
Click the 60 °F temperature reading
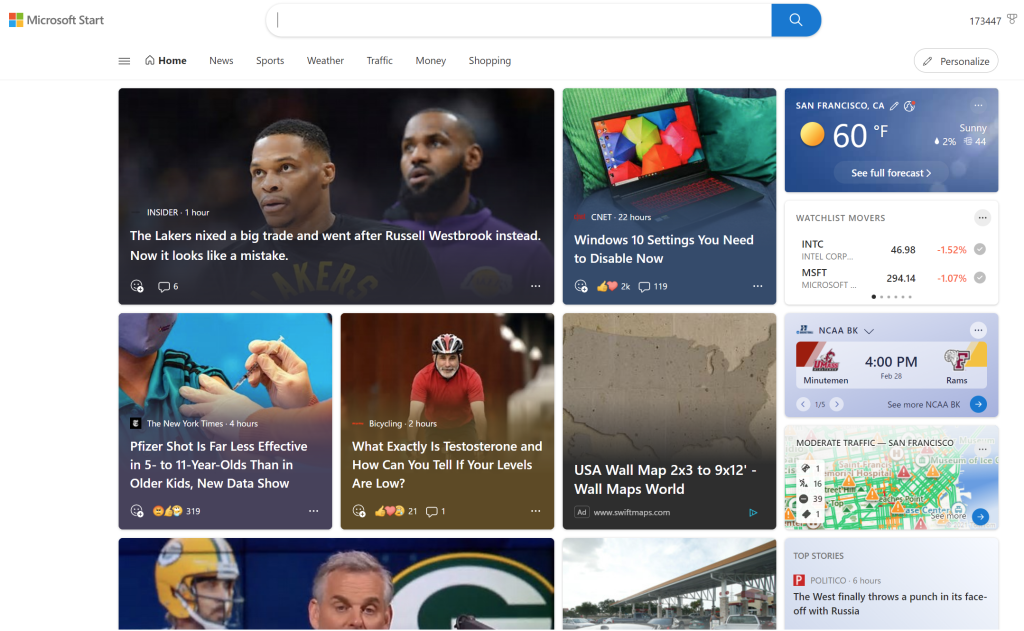click(860, 135)
